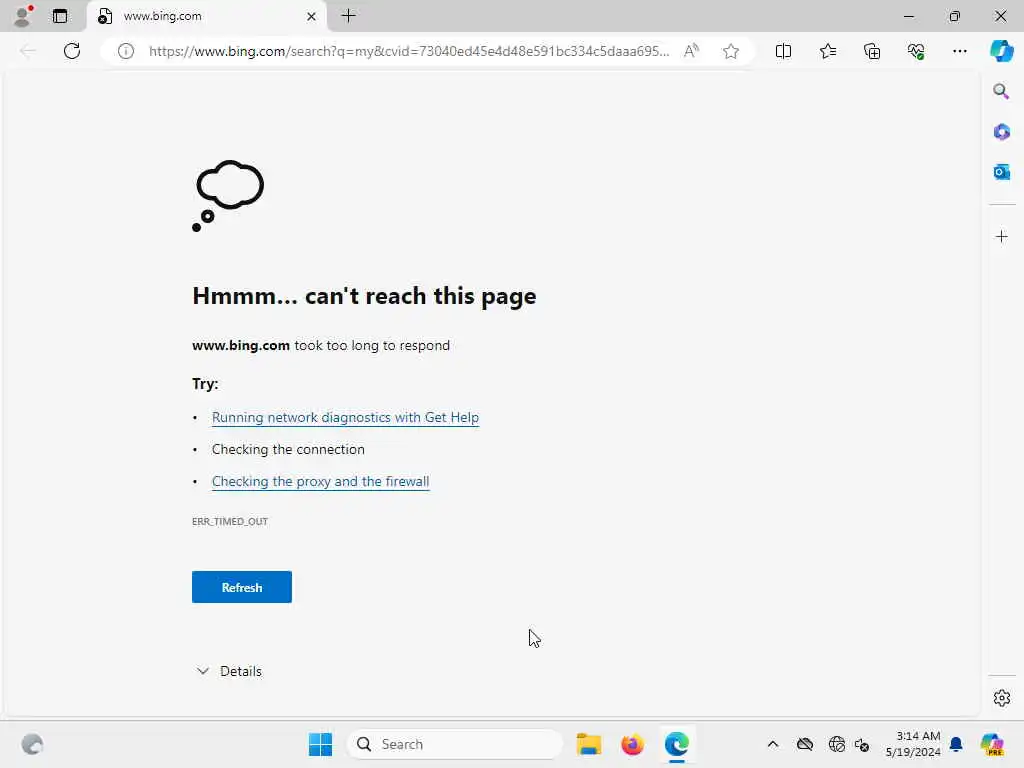Image resolution: width=1024 pixels, height=768 pixels.
Task: Open clock and date 3:14 AM
Action: click(x=913, y=744)
